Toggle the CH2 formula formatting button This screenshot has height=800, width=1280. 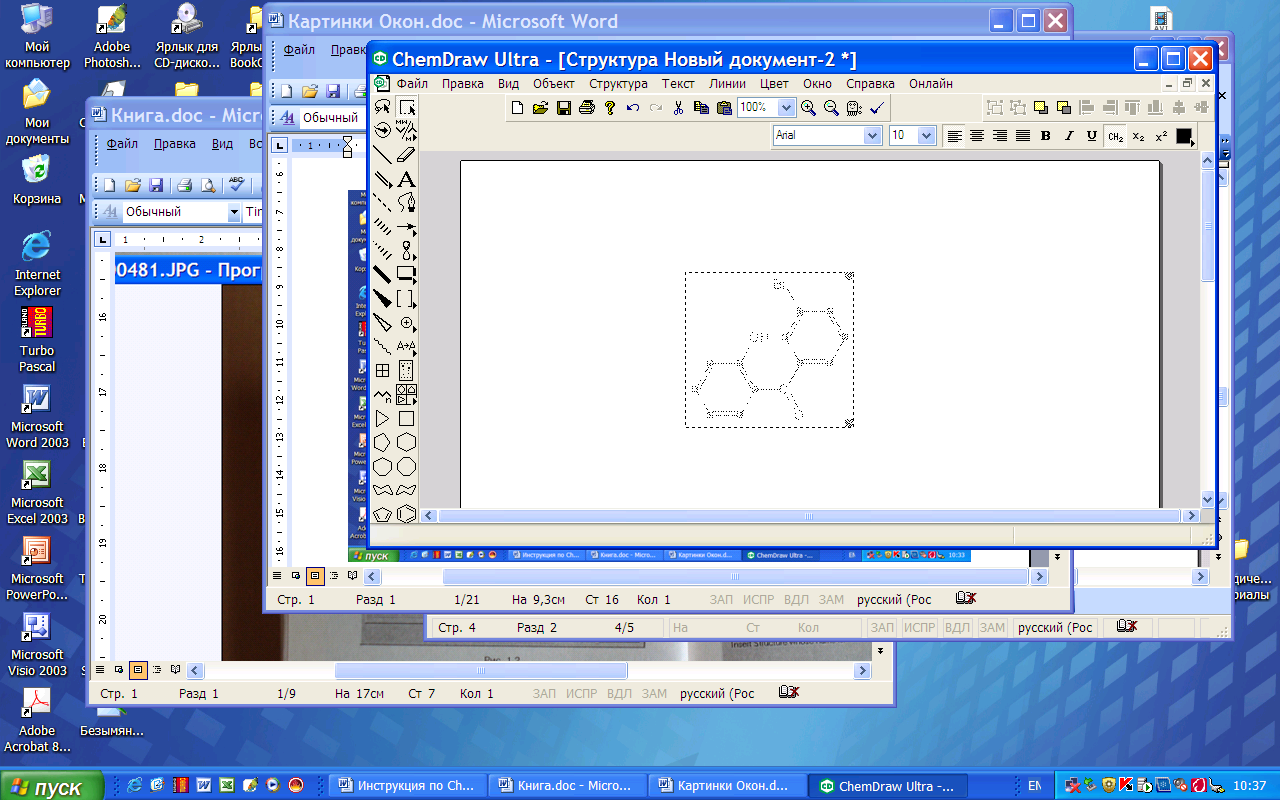[1115, 136]
